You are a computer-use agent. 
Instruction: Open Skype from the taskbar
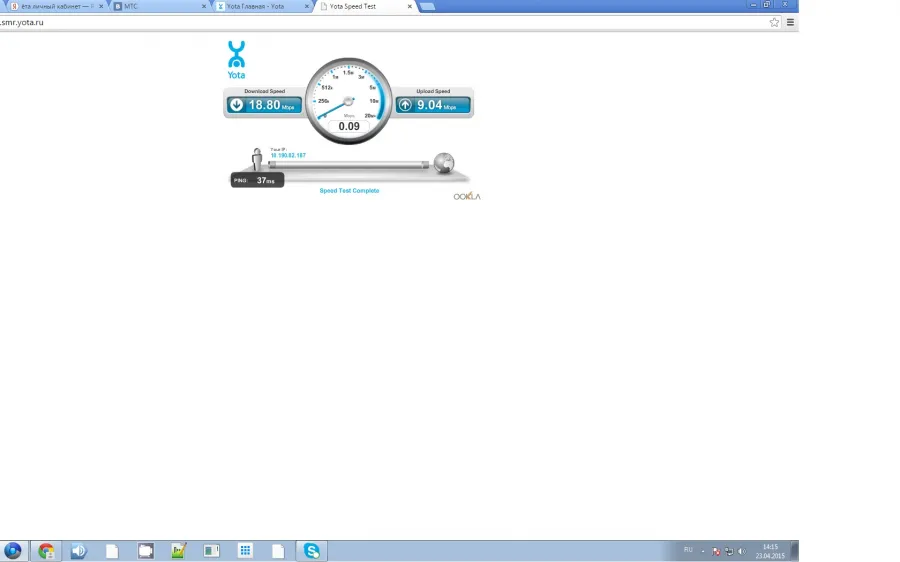[x=312, y=551]
